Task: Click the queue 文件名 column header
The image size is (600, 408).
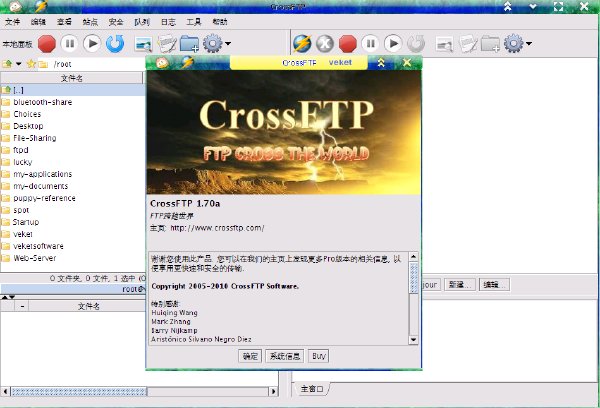Action: 89,306
